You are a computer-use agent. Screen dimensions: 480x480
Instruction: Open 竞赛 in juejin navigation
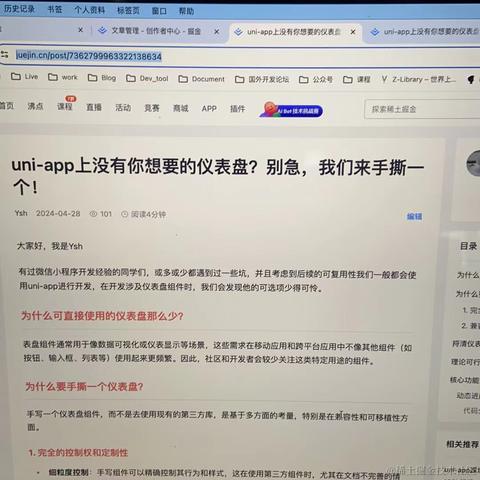(152, 108)
